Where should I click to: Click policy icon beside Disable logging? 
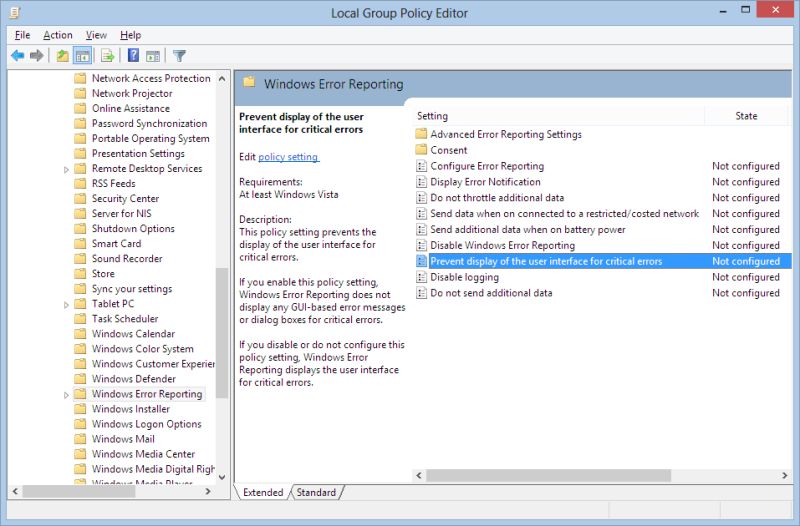pyautogui.click(x=421, y=277)
